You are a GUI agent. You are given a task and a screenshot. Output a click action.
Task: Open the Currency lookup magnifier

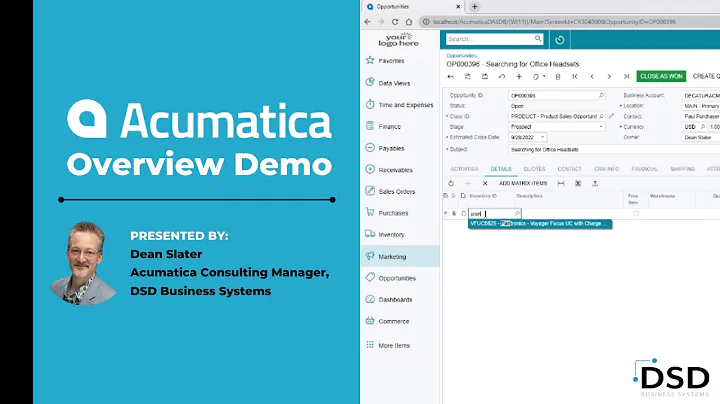pos(703,127)
